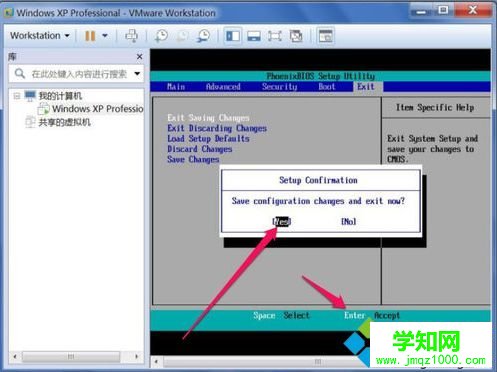Open the Security BIOS tab
The width and height of the screenshot is (497, 372).
(x=279, y=87)
